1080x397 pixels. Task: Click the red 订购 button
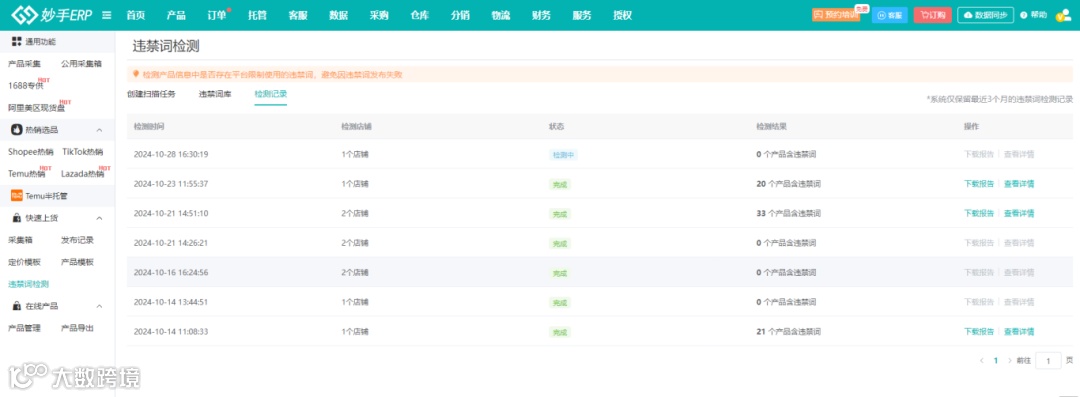(x=933, y=15)
